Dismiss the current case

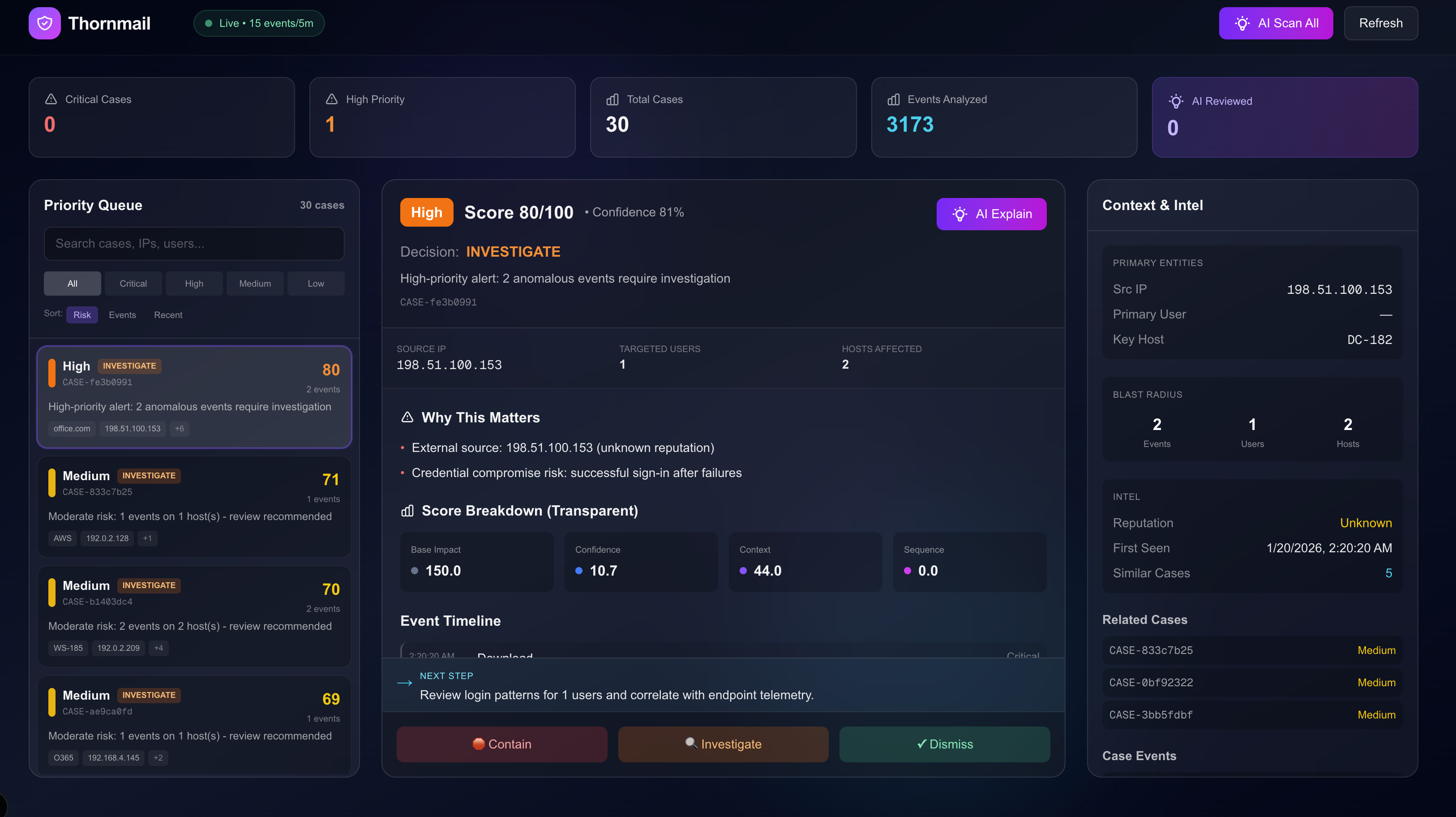tap(945, 744)
